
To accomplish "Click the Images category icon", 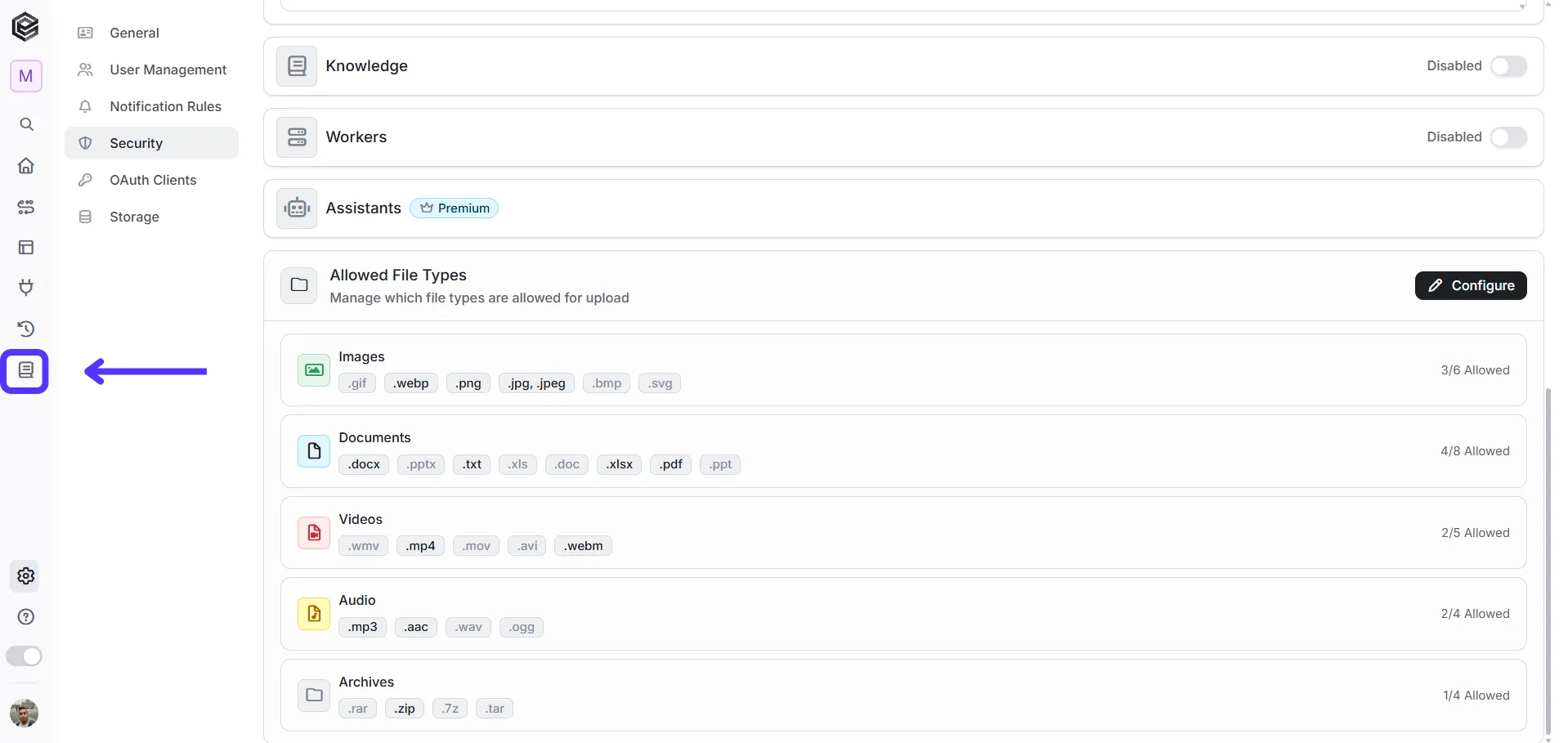I will click(314, 370).
